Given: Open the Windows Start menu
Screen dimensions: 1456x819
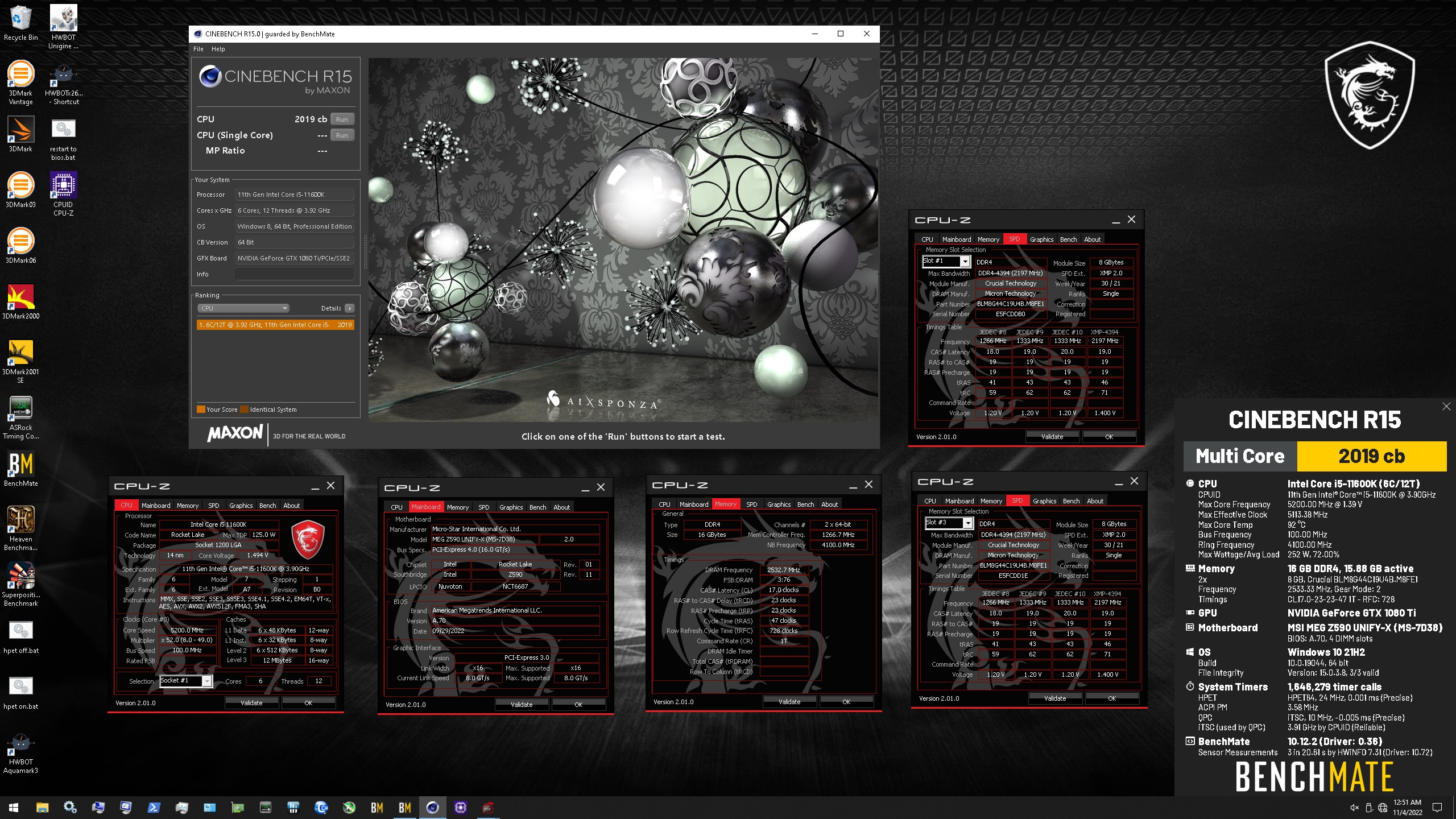Looking at the screenshot, I should (14, 807).
